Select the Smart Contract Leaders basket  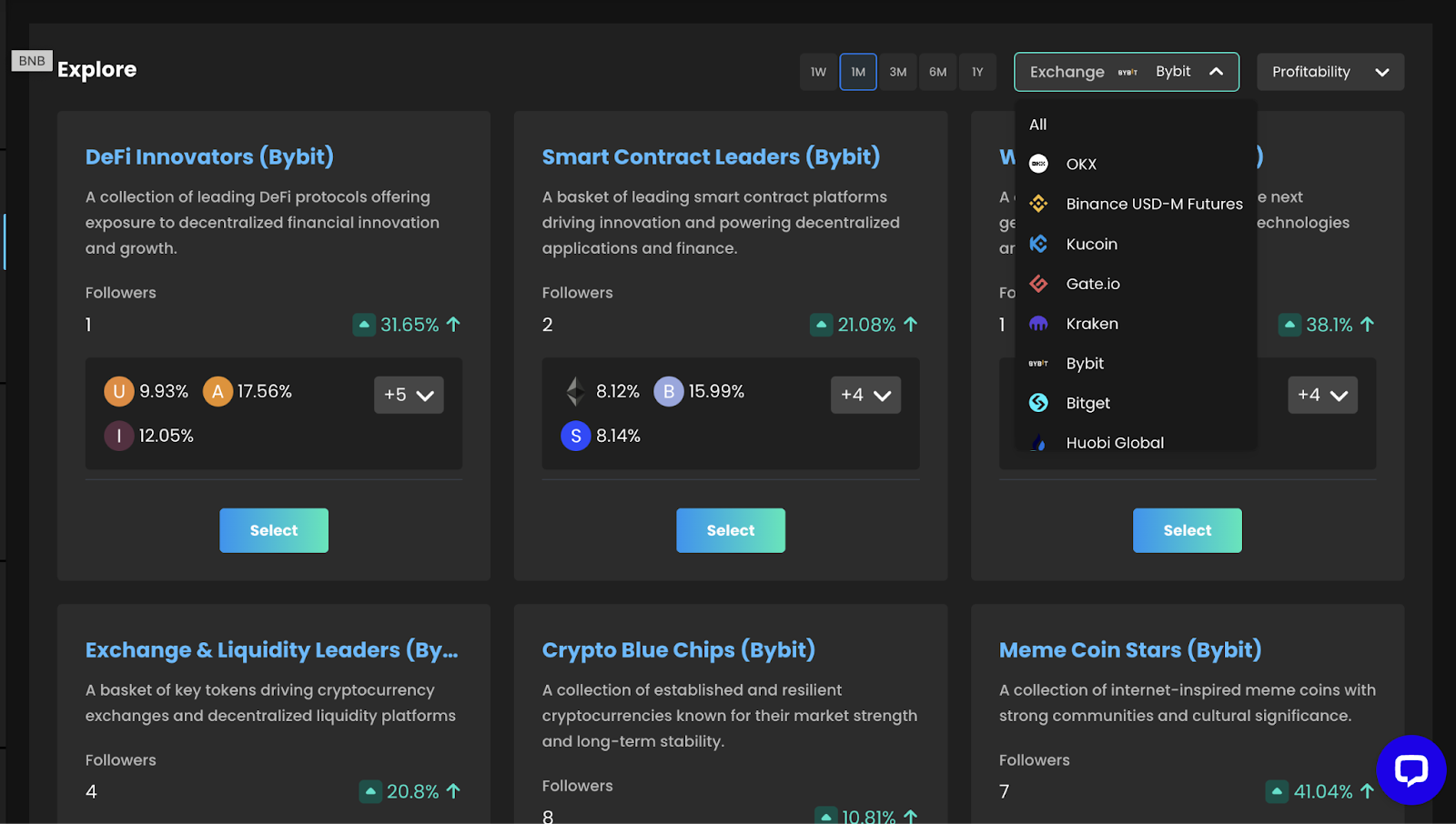[731, 530]
